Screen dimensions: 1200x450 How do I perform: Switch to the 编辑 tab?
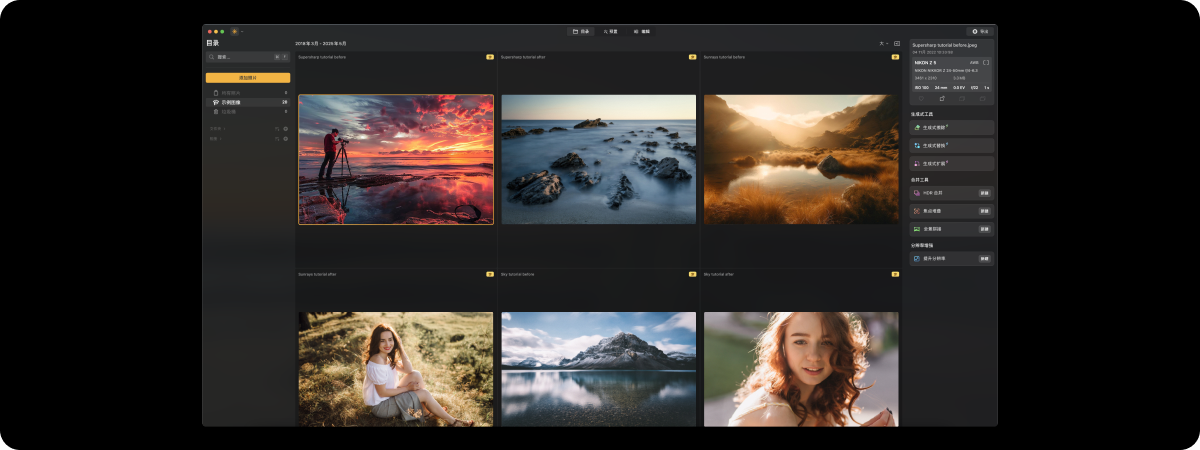point(642,31)
